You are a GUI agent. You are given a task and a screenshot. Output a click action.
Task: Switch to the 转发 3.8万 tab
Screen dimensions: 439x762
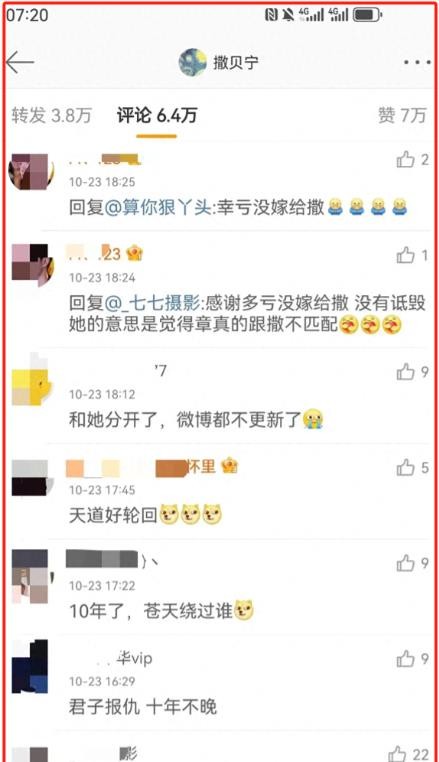tap(52, 116)
